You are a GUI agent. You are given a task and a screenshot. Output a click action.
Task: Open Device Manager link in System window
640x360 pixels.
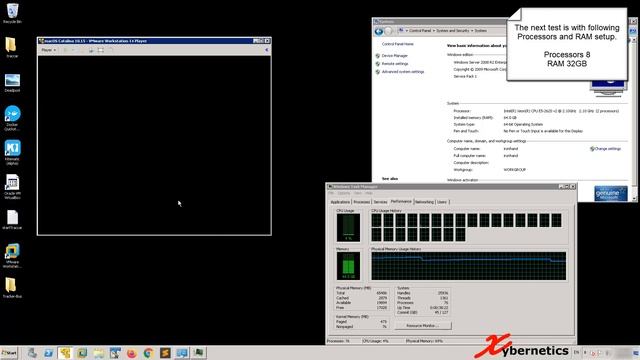coord(394,56)
